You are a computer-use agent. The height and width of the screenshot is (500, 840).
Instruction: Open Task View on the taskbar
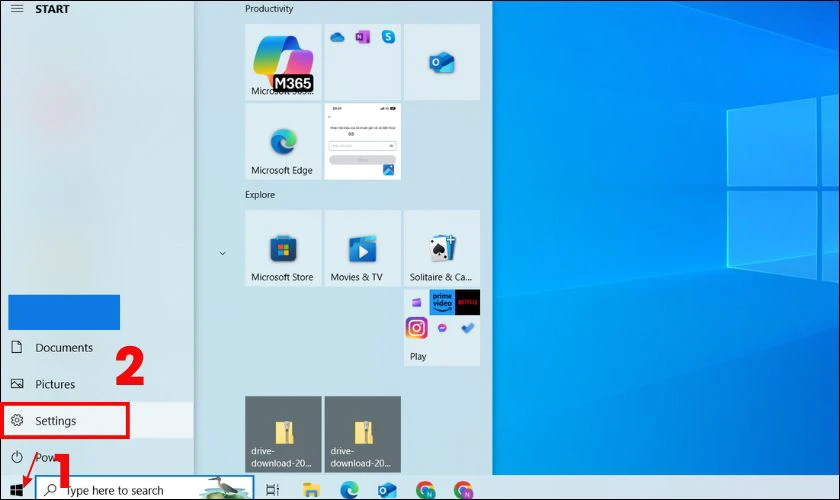273,490
